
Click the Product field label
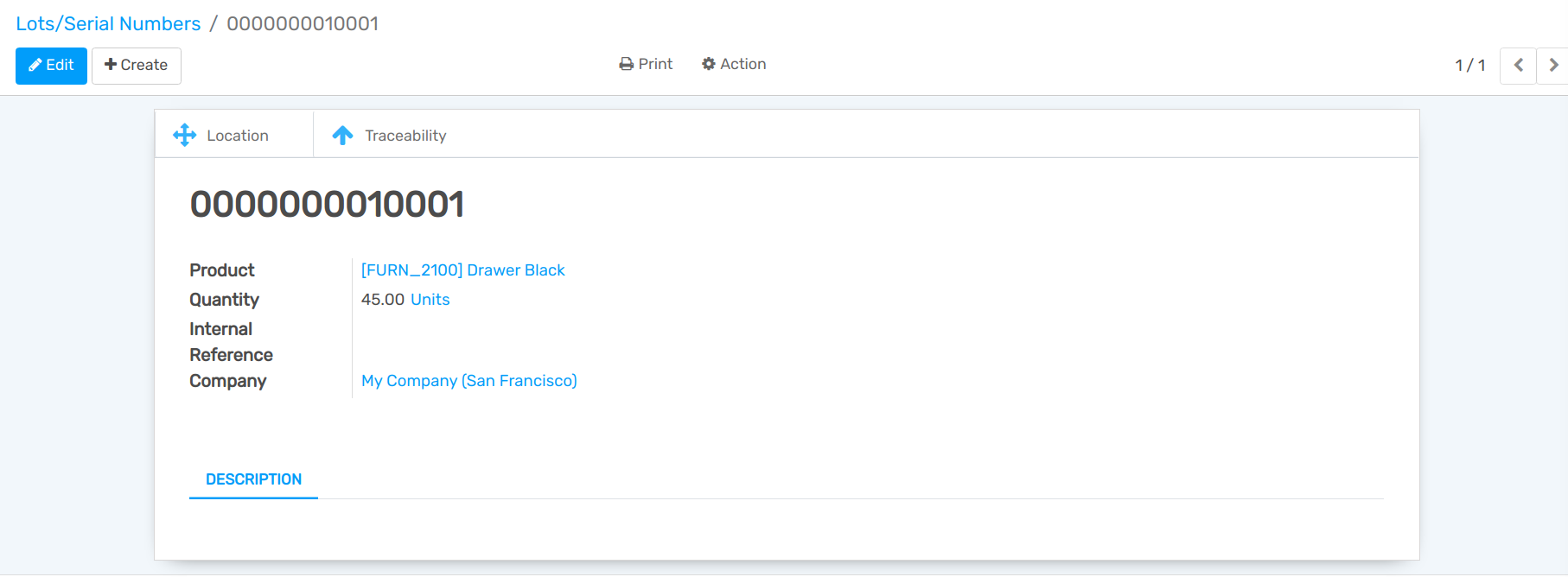point(222,270)
